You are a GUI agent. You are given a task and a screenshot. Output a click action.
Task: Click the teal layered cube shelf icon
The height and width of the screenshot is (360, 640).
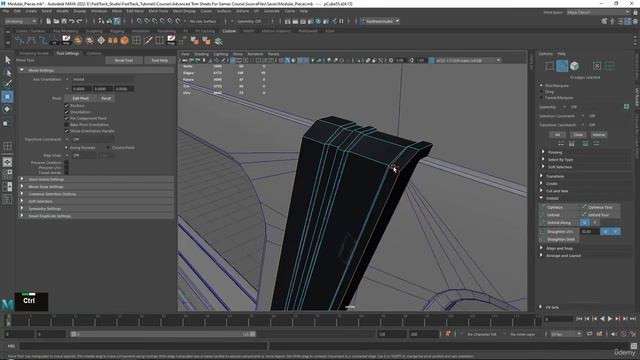coord(218,41)
